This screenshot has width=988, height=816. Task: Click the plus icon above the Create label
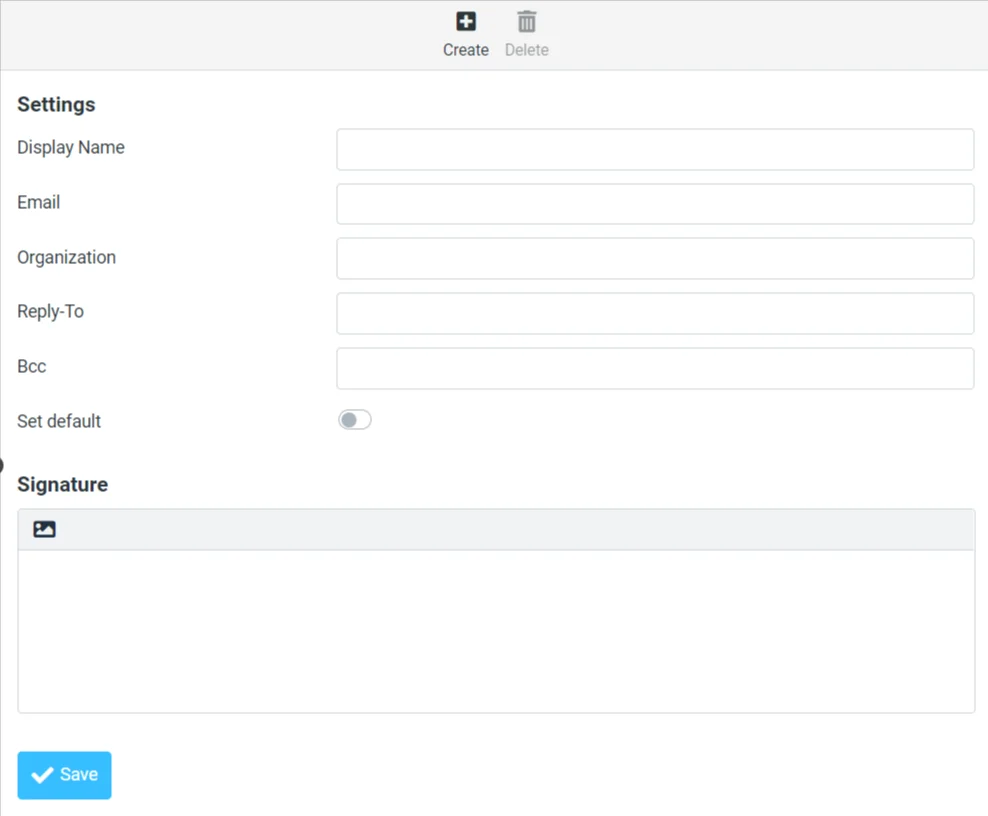pyautogui.click(x=465, y=21)
